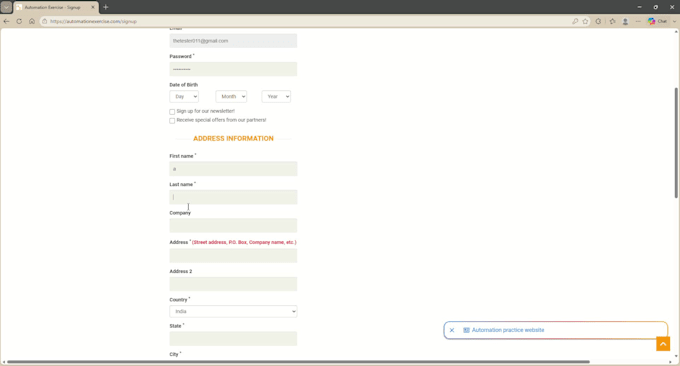This screenshot has height=366, width=680.
Task: Open the browser profile avatar
Action: pos(625,21)
